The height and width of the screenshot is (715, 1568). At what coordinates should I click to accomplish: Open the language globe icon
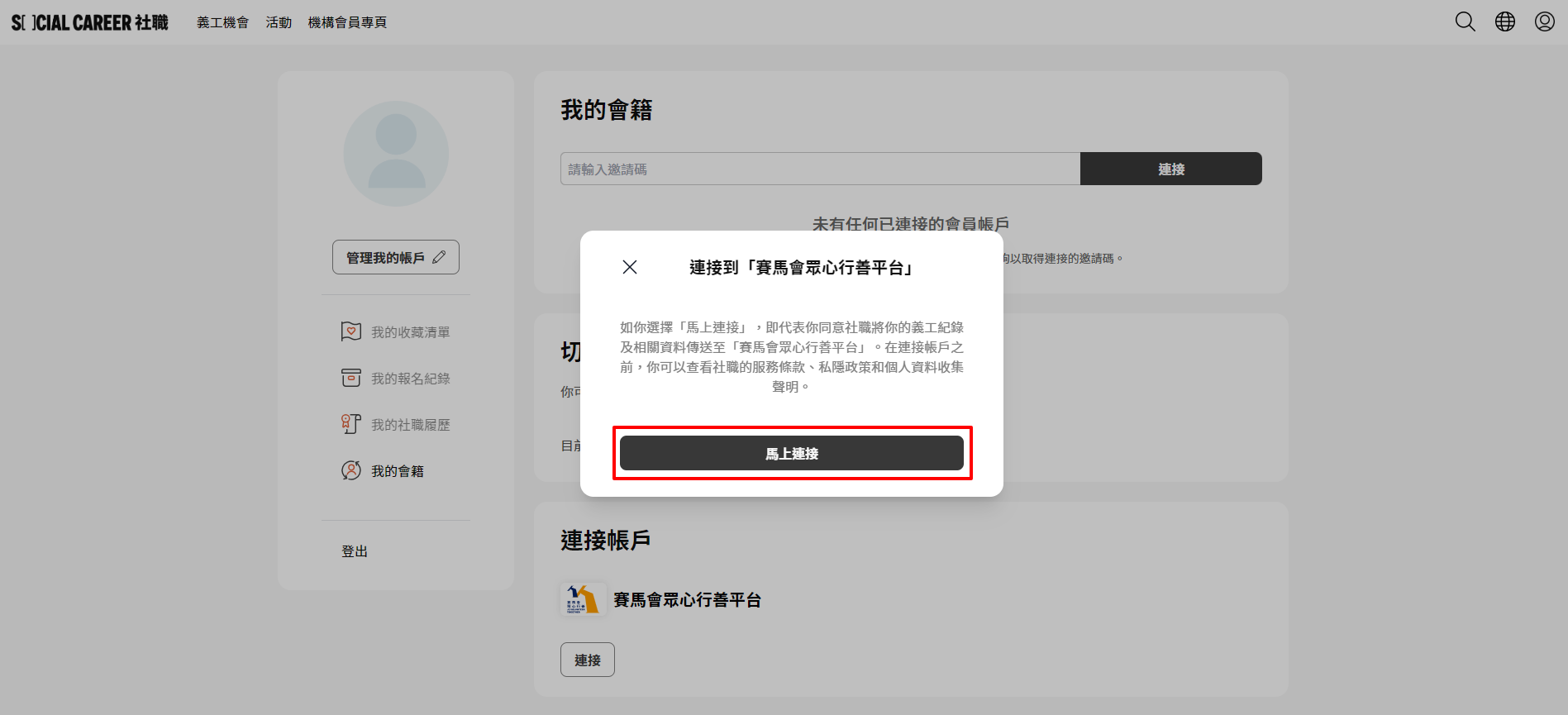coord(1505,21)
